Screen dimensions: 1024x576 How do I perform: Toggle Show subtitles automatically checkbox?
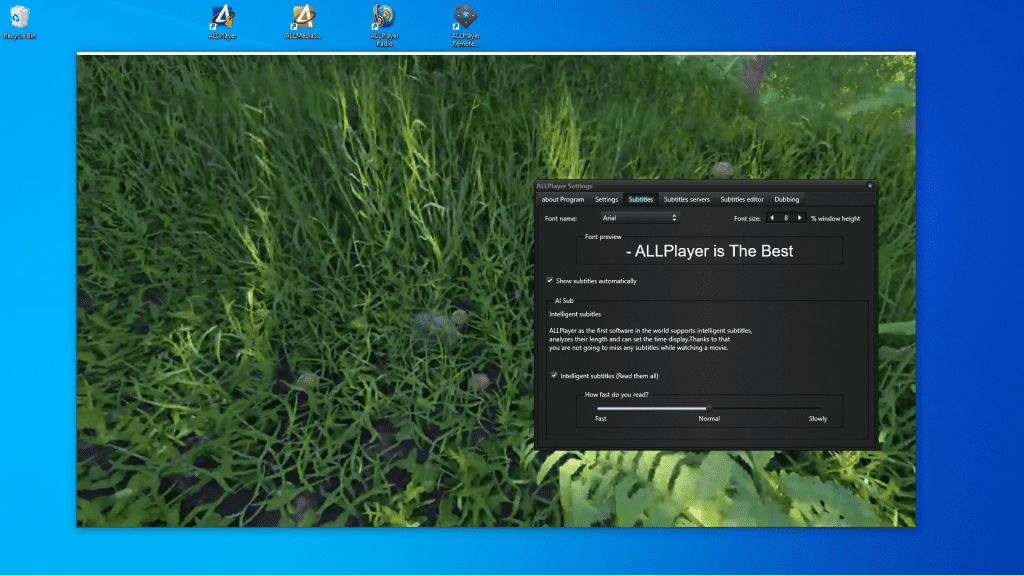pyautogui.click(x=550, y=280)
